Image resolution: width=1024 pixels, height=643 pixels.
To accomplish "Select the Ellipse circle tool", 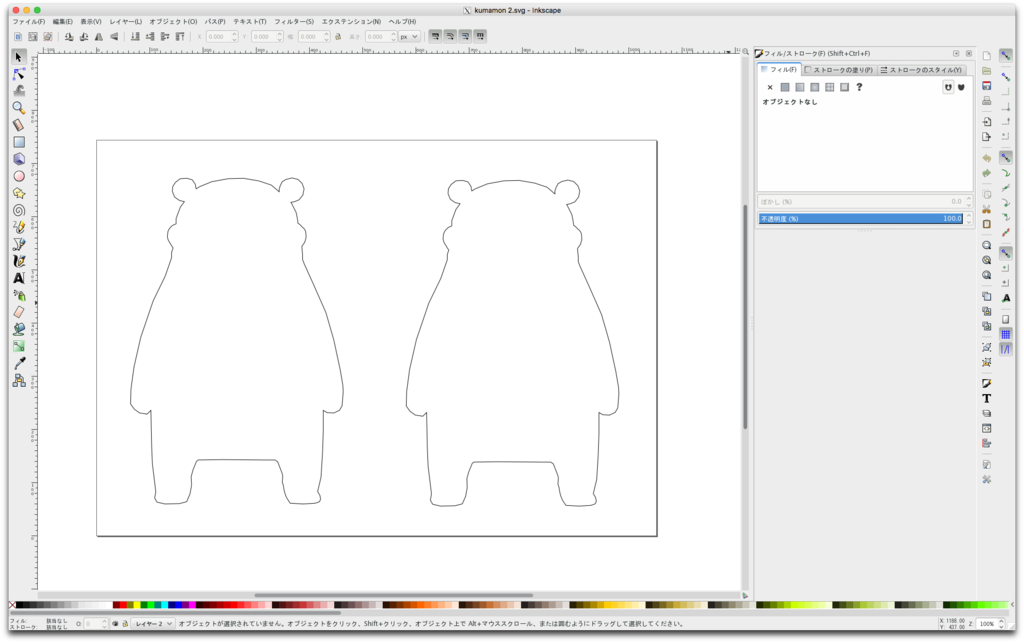I will point(19,176).
